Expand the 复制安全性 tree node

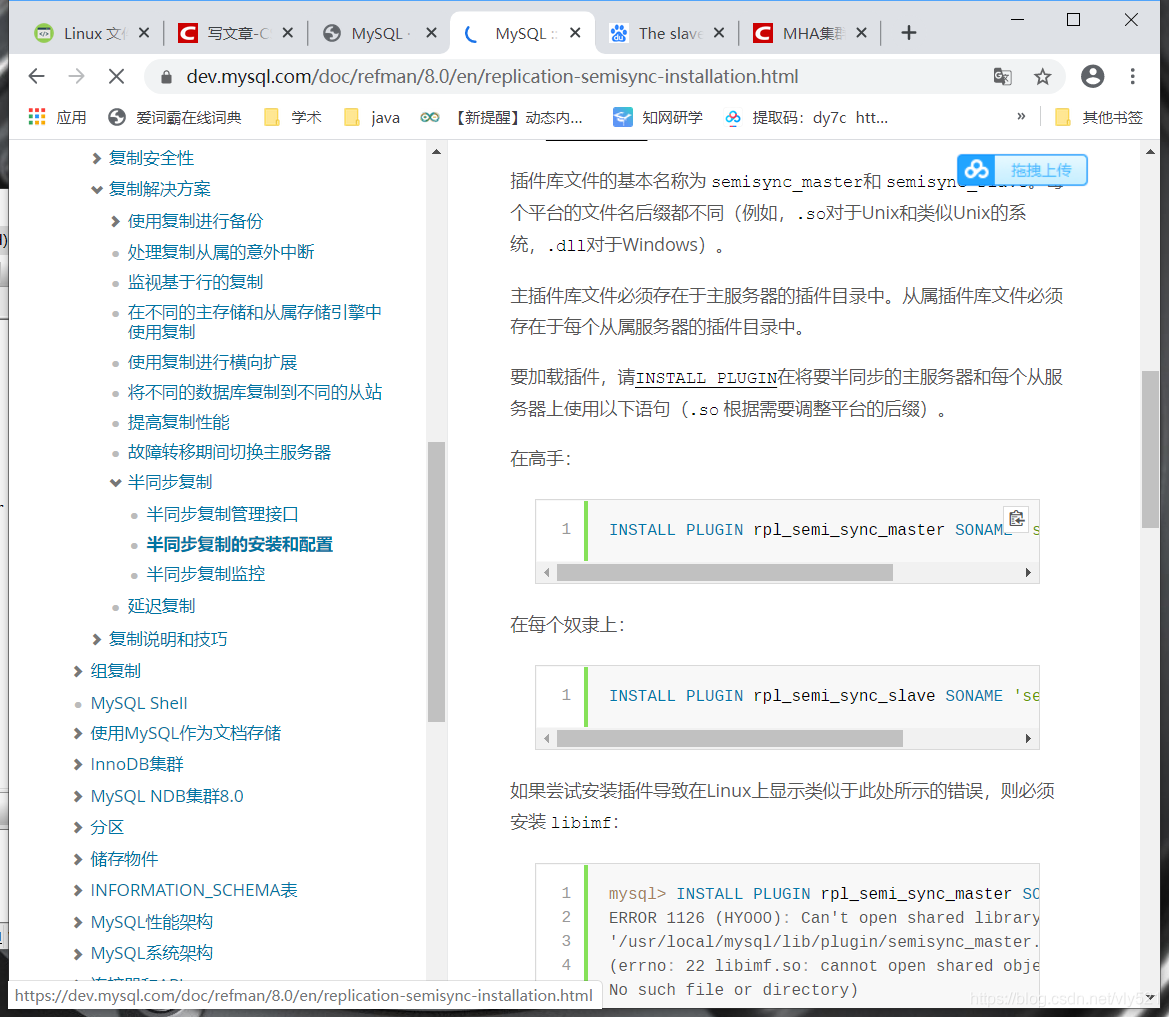pos(97,158)
